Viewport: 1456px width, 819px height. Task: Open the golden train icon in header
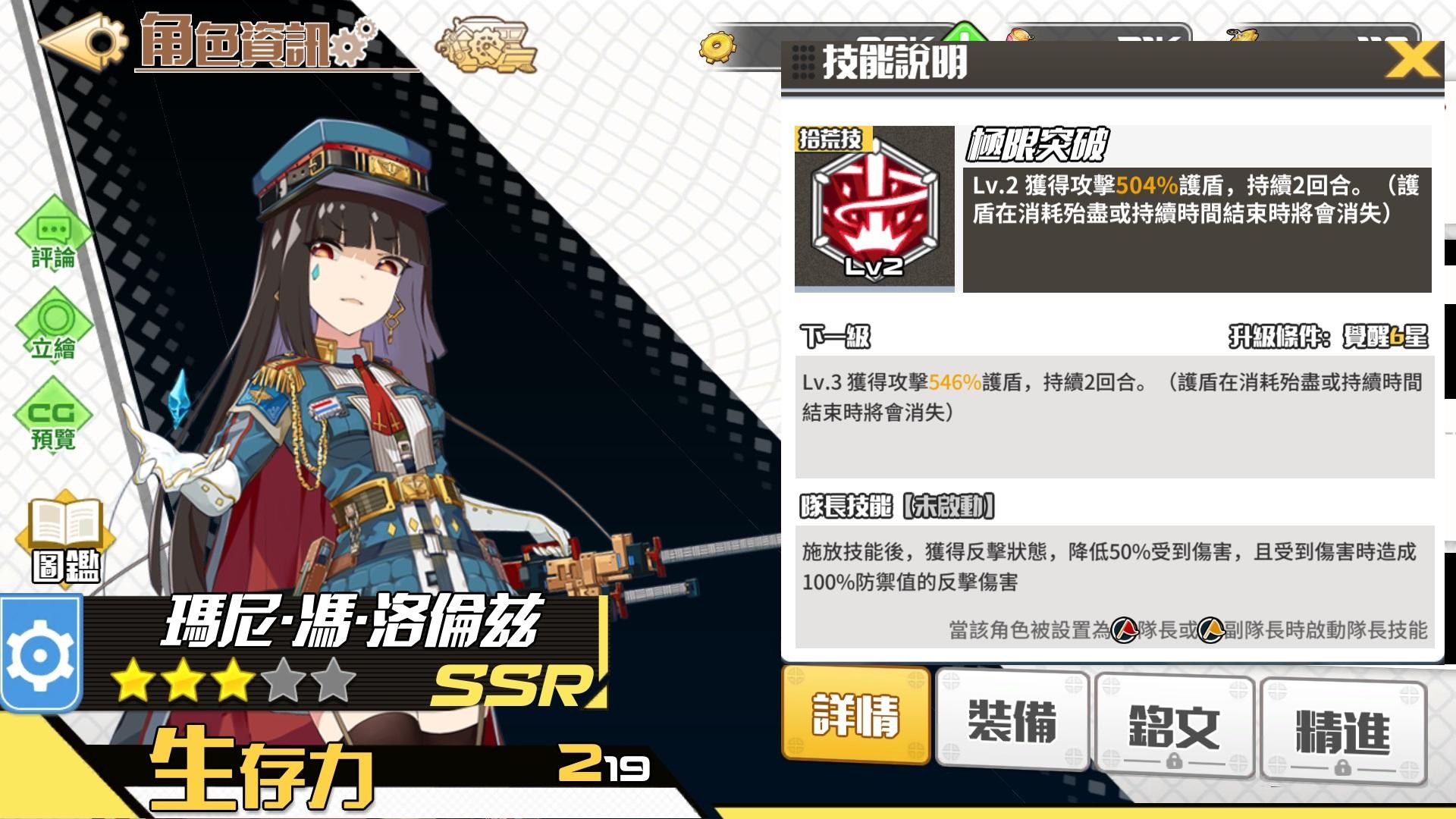(x=486, y=47)
